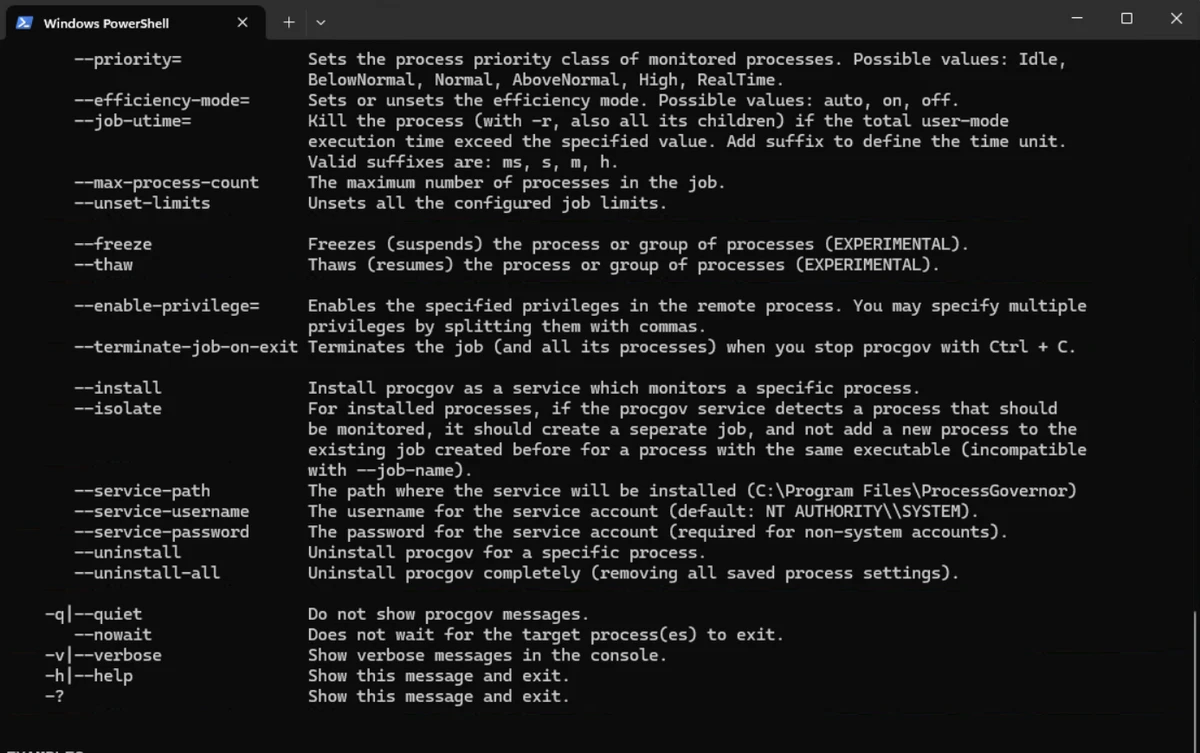The height and width of the screenshot is (753, 1200).
Task: Click 'Do not show procgov messages.'
Action: click(x=448, y=614)
